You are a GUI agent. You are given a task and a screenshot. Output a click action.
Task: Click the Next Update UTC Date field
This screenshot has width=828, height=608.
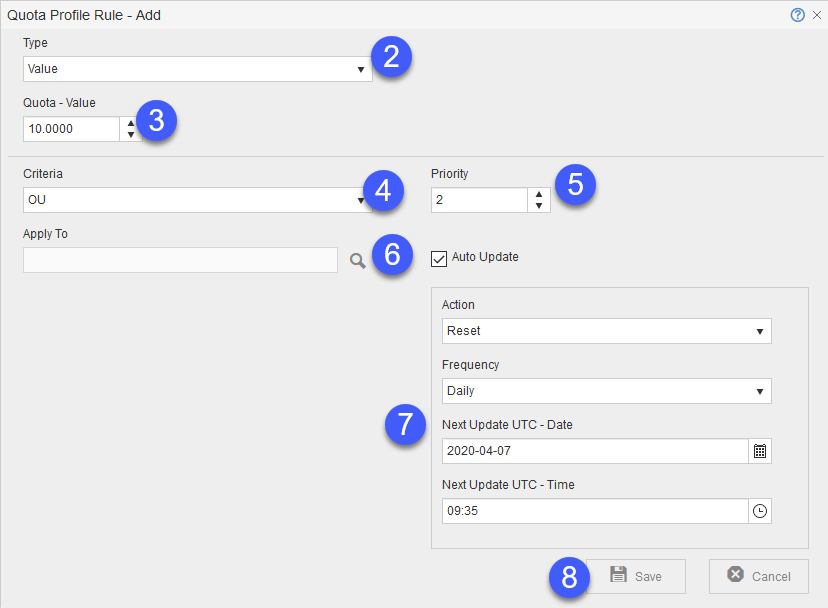[595, 451]
